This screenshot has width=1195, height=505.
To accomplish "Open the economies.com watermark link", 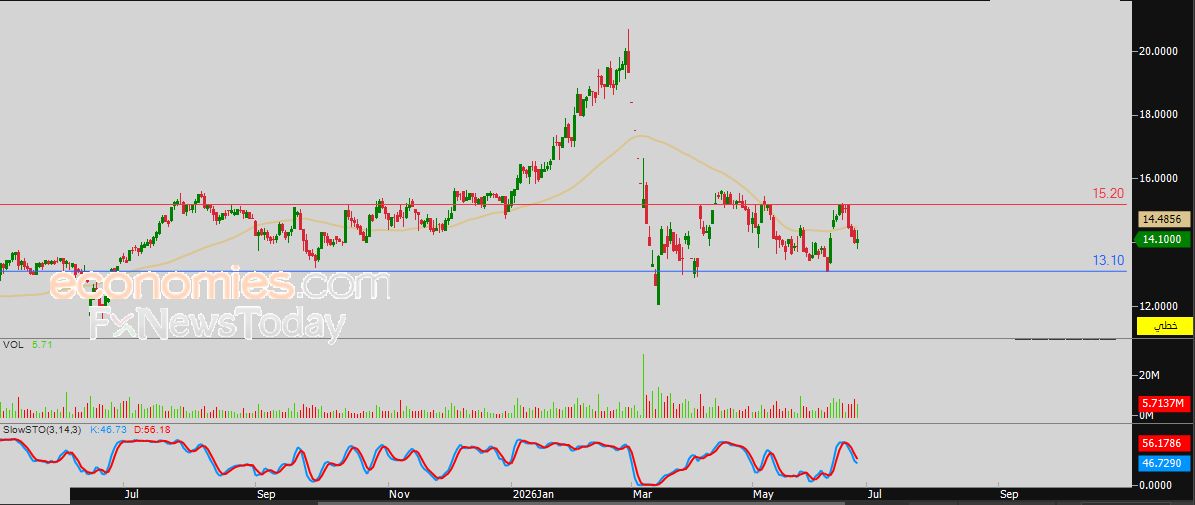I will pos(219,285).
